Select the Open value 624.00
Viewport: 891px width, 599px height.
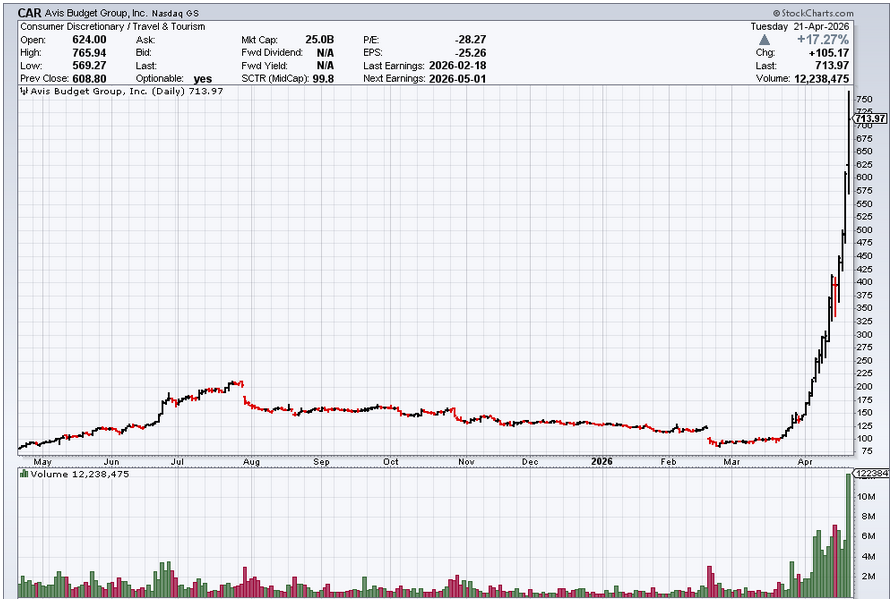89,40
